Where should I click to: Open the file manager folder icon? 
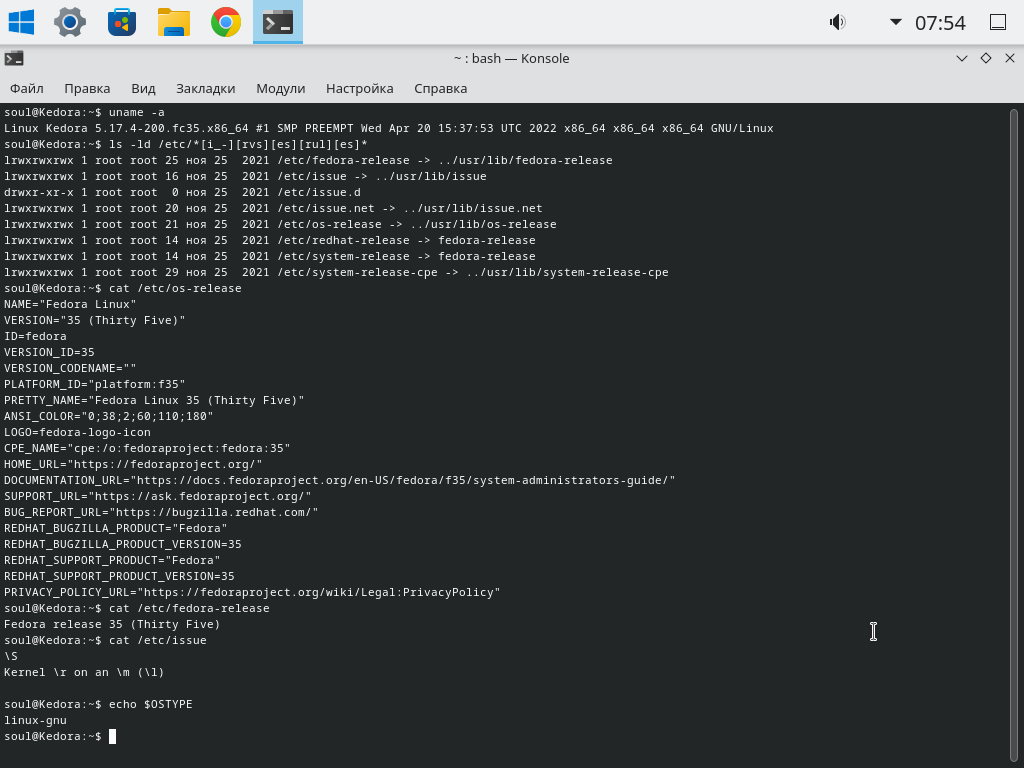point(174,22)
